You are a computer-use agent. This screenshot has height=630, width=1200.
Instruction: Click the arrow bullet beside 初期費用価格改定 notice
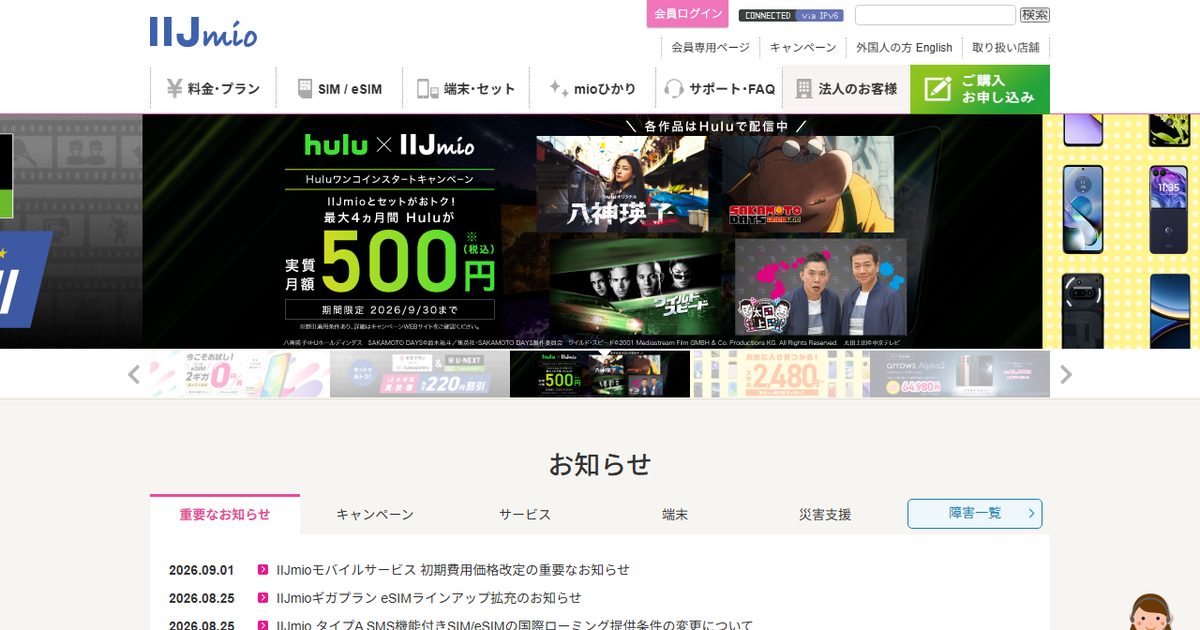click(263, 570)
